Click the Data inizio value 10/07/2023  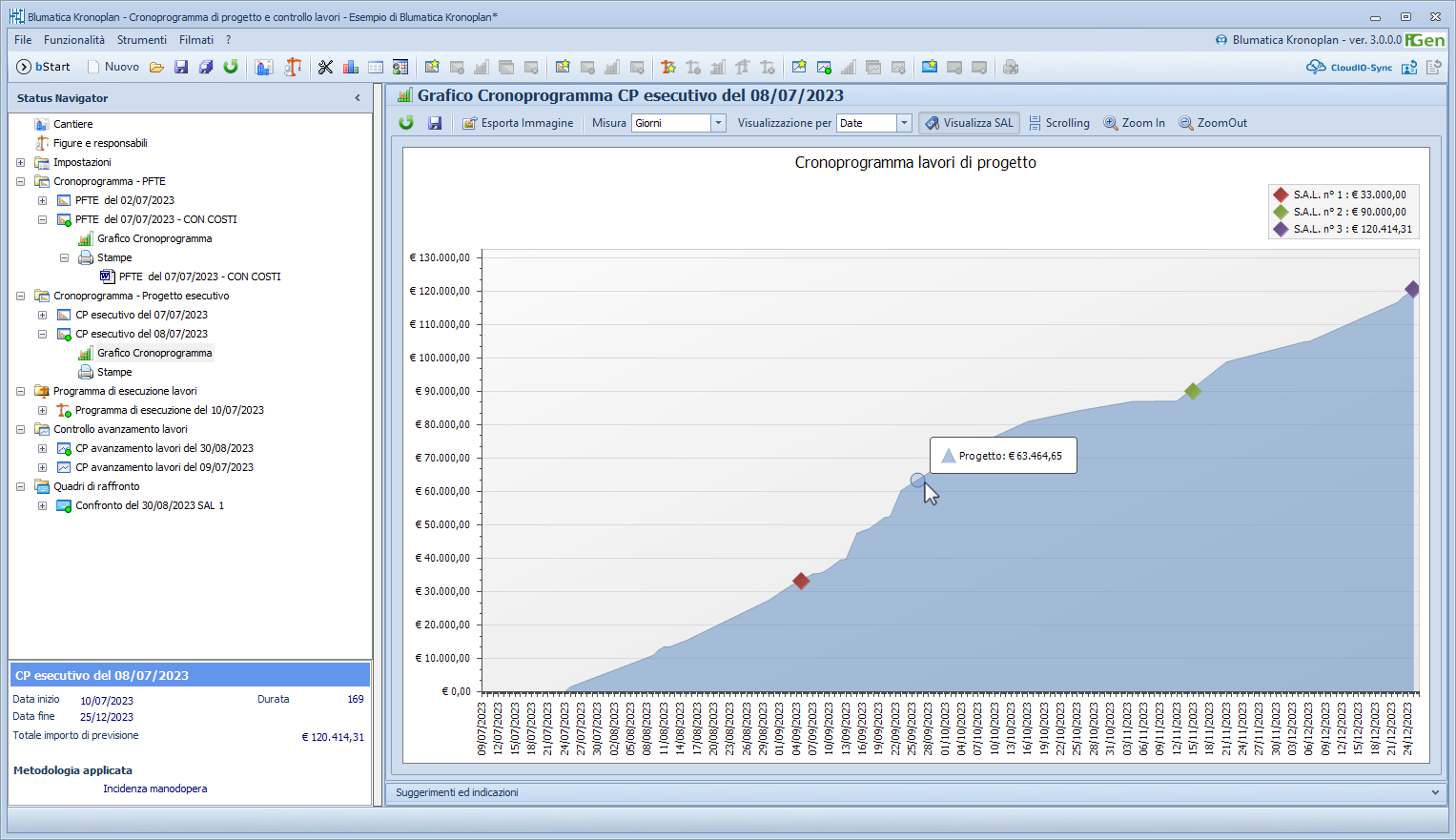tap(107, 701)
